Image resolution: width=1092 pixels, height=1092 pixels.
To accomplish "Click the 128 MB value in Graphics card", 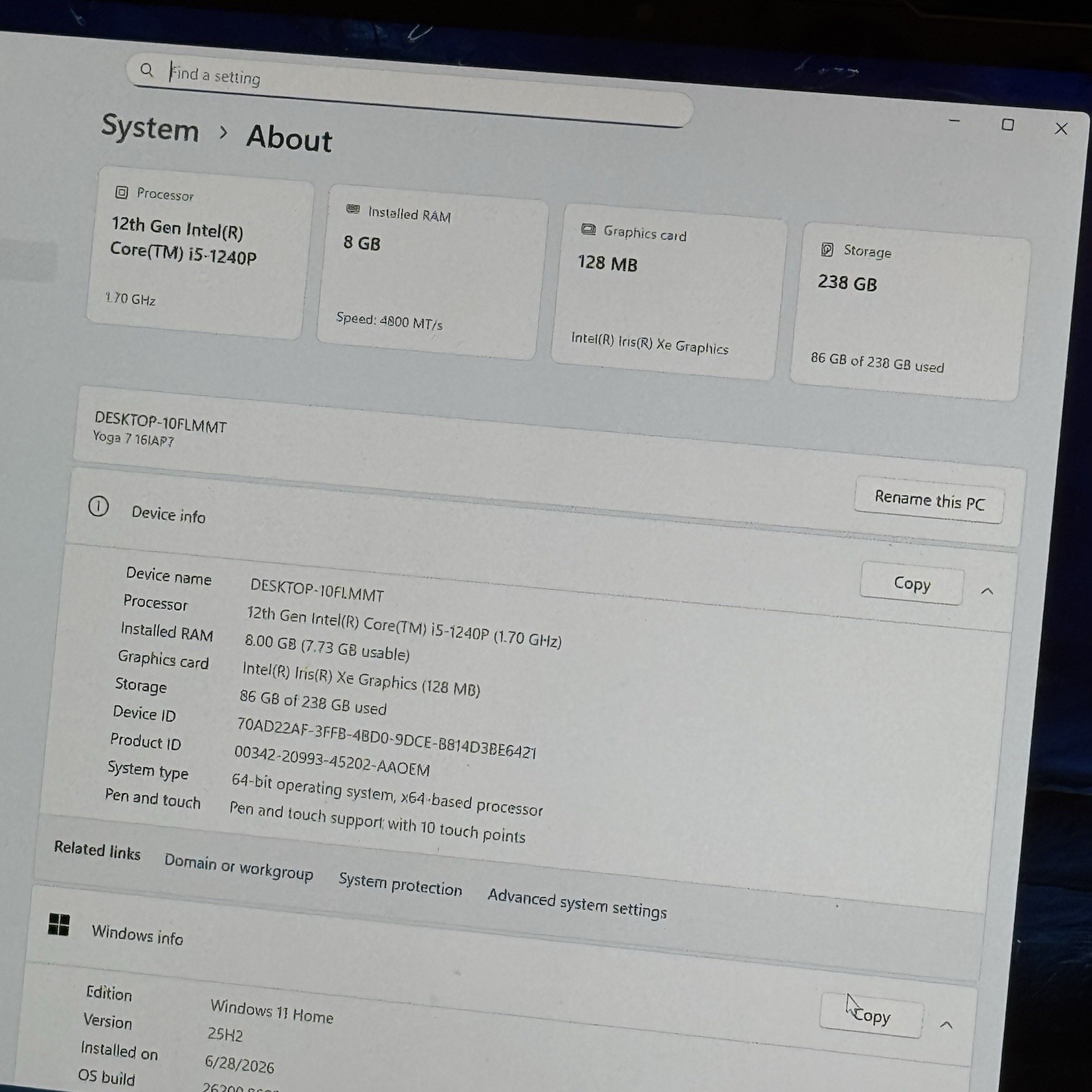I will [x=607, y=263].
